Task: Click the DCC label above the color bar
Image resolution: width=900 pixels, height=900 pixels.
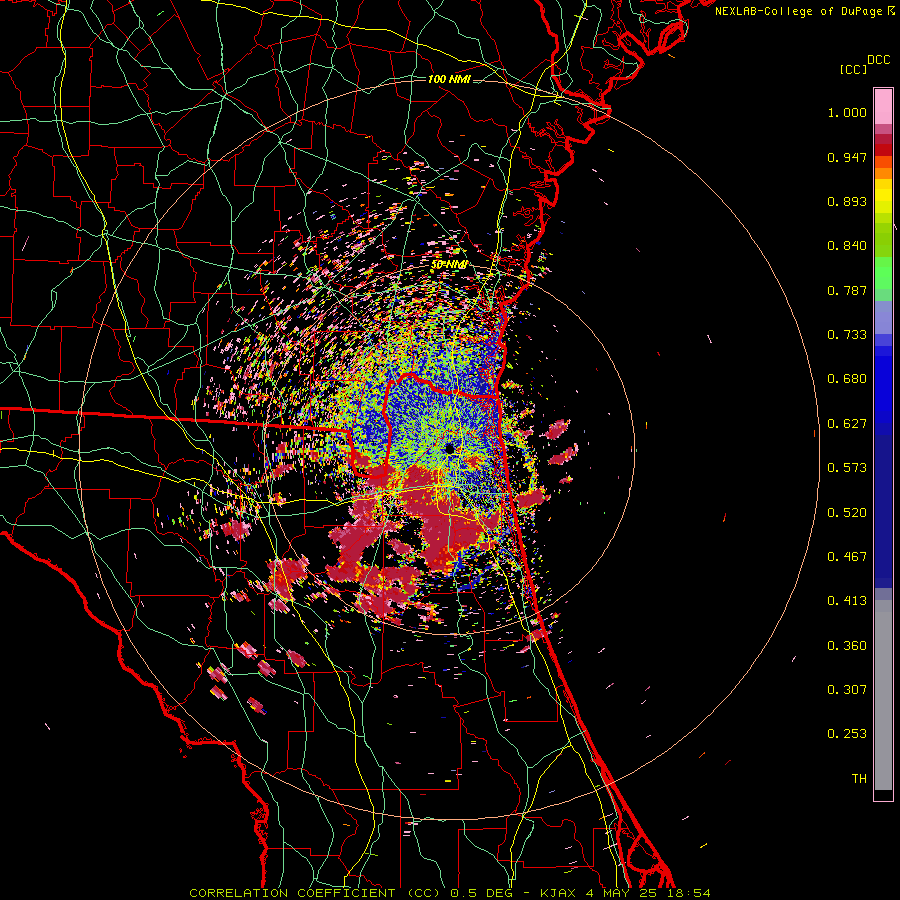Action: [x=878, y=60]
